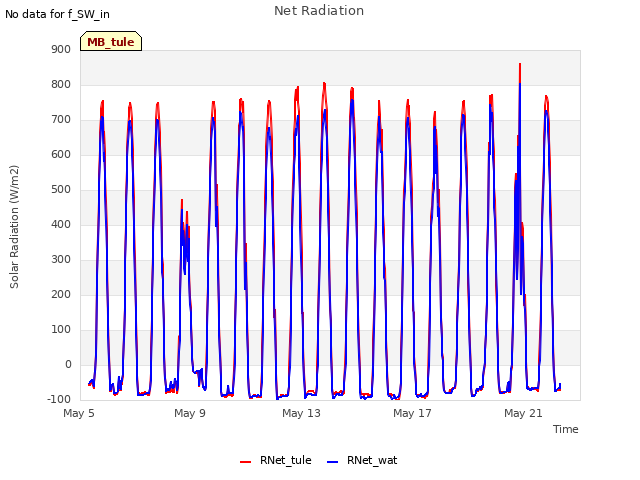
Task: Click the Time axis title
Action: (x=566, y=429)
